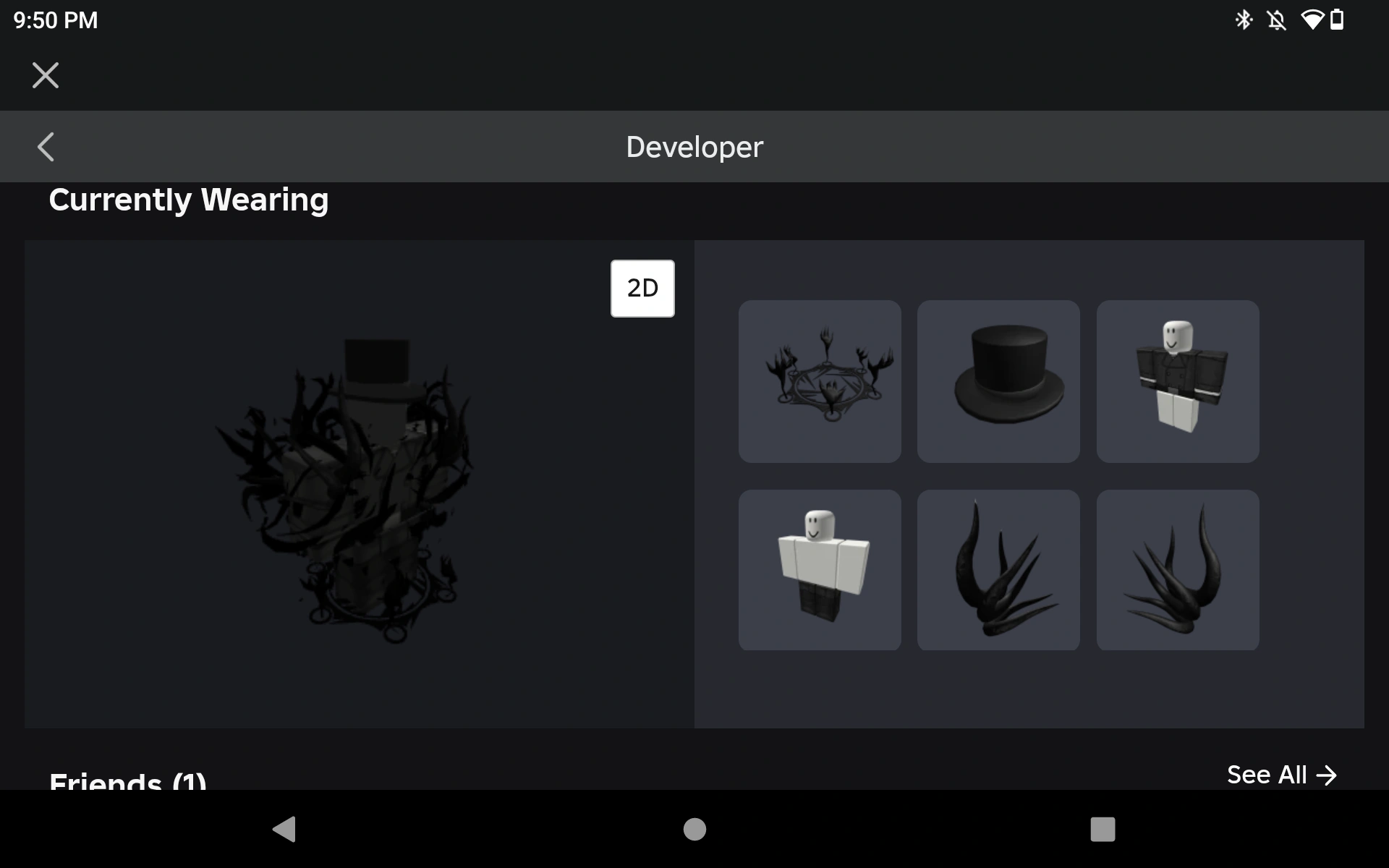Tap the muted notifications bell icon
Viewport: 1389px width, 868px height.
1277,20
